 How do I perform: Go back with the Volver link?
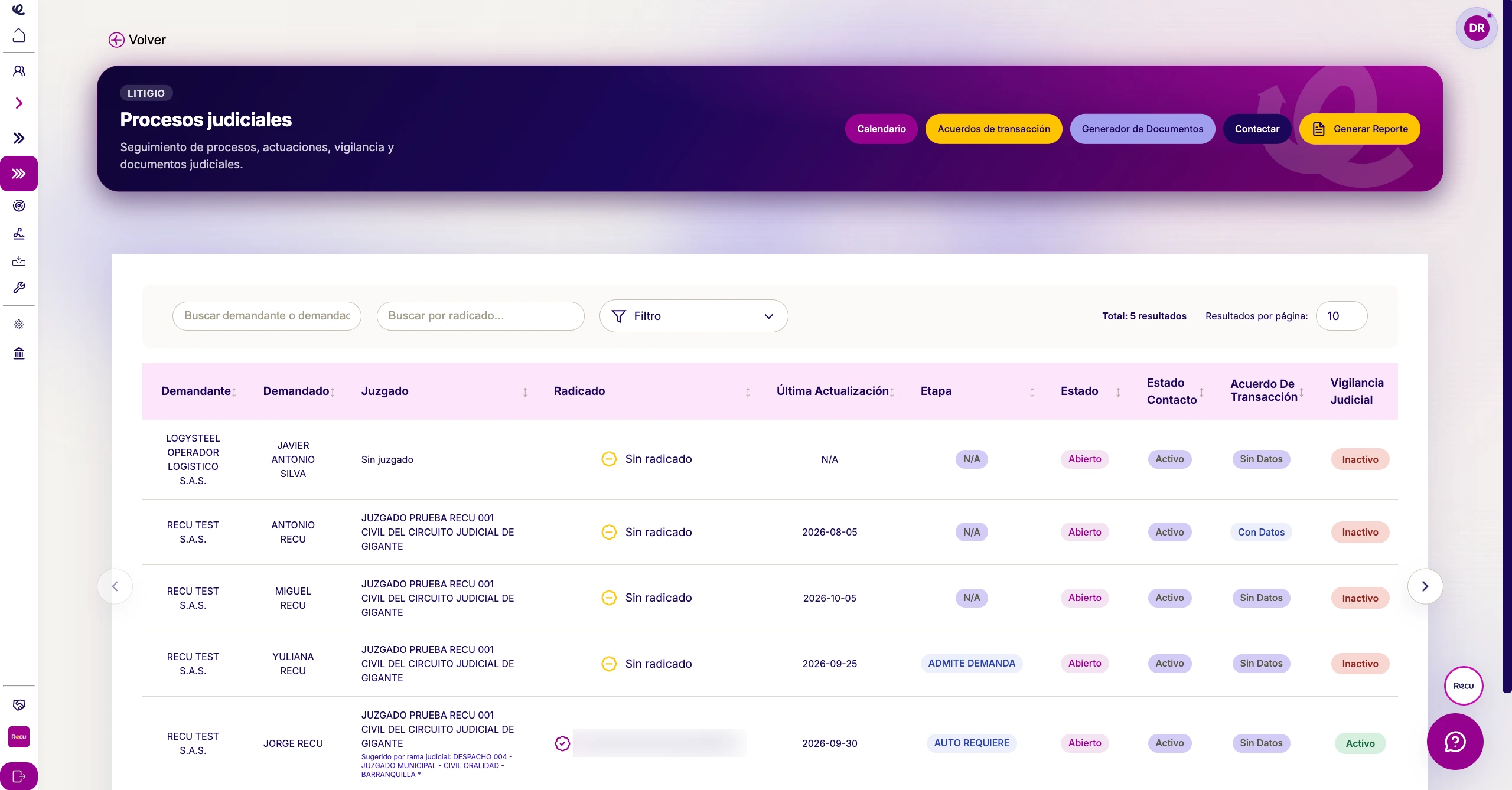137,40
